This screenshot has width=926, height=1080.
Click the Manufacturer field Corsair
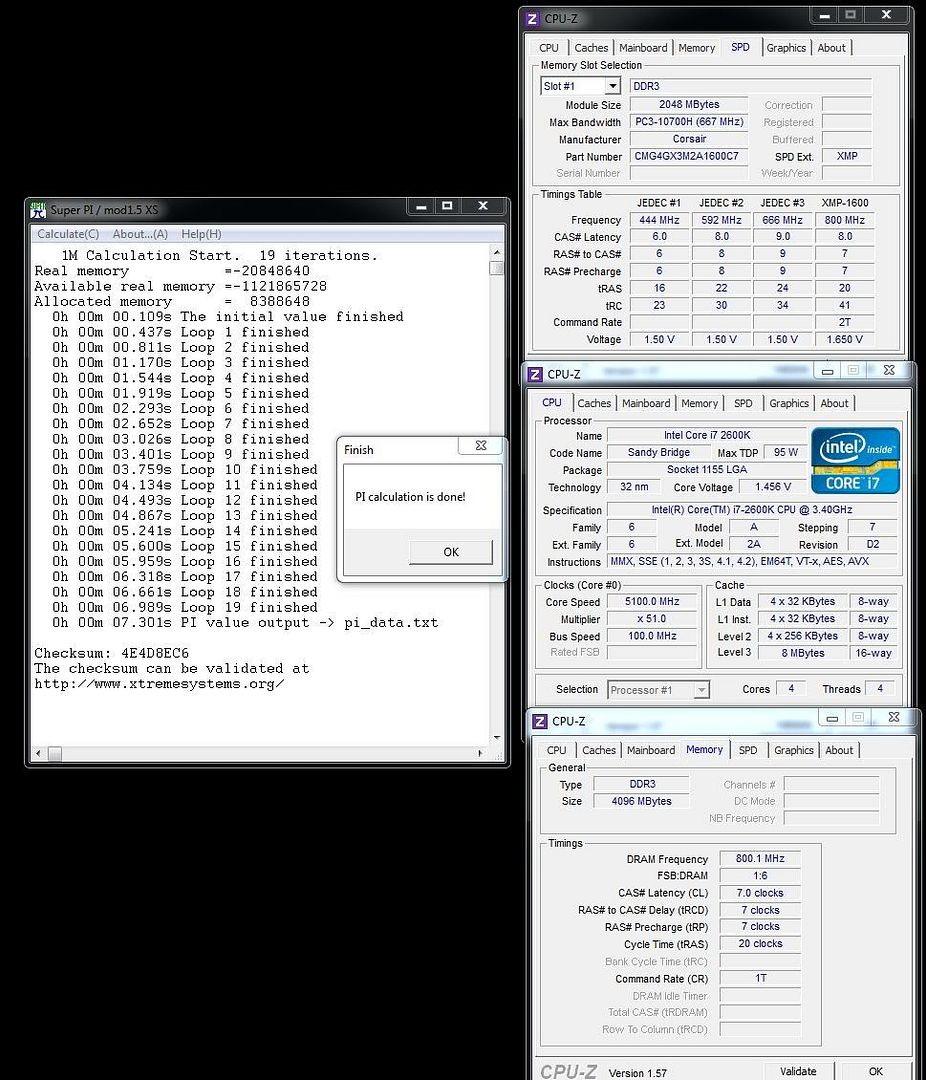(x=688, y=139)
